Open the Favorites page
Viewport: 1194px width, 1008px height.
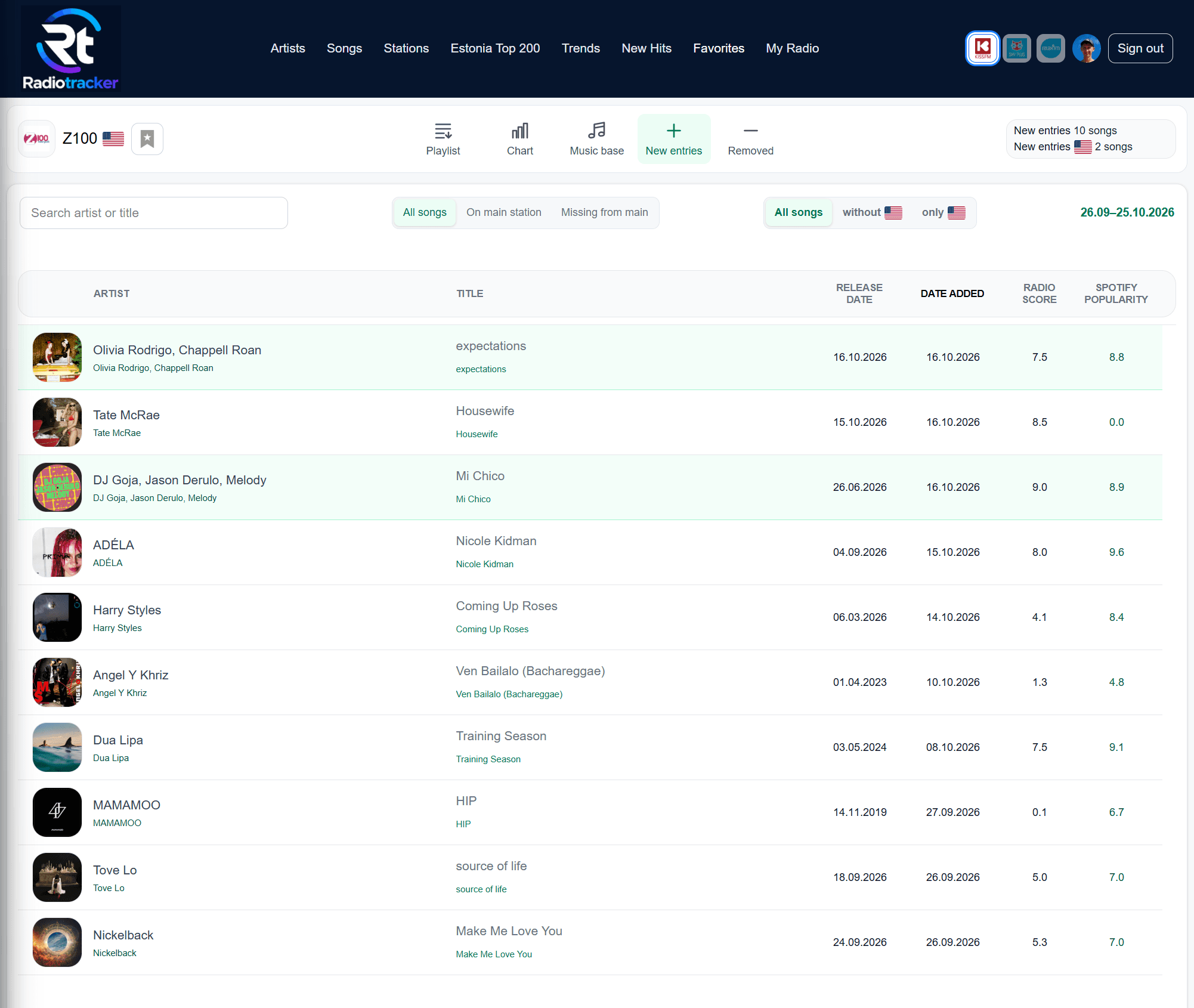click(719, 48)
